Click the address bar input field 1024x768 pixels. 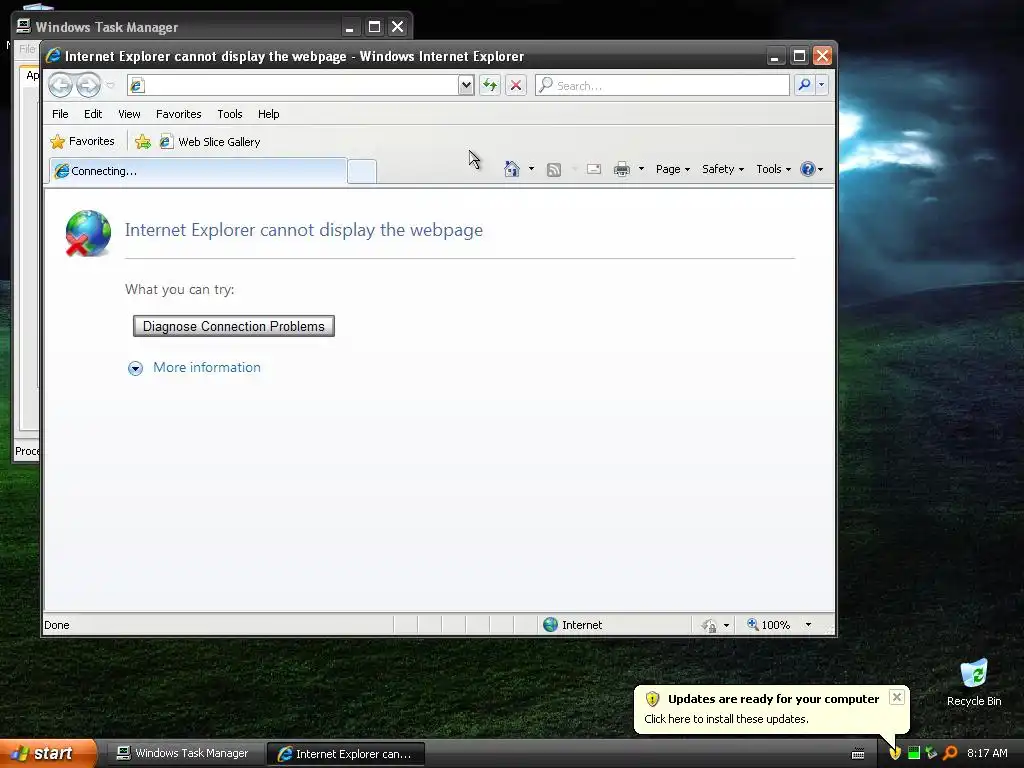(293, 85)
